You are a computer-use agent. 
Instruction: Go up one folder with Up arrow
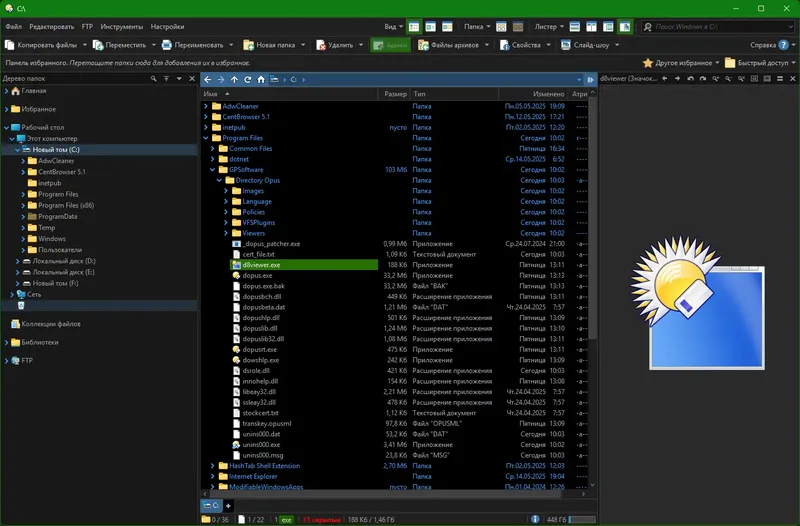pos(234,78)
